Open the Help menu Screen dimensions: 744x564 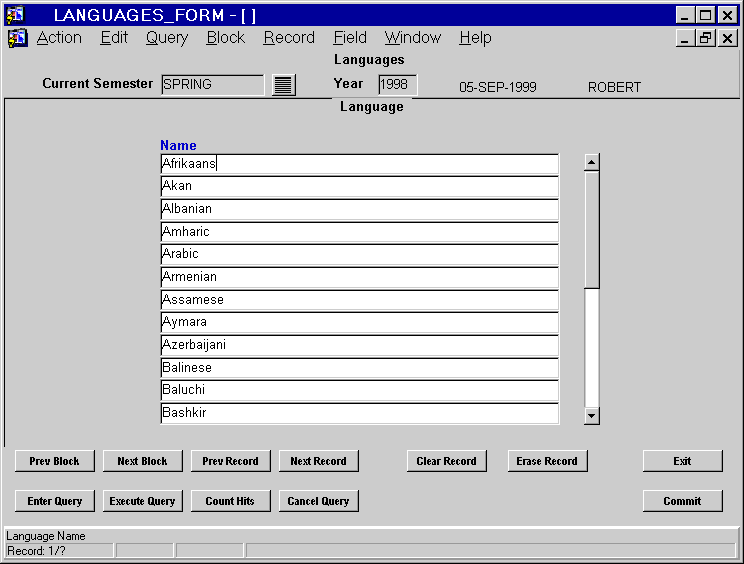[475, 37]
